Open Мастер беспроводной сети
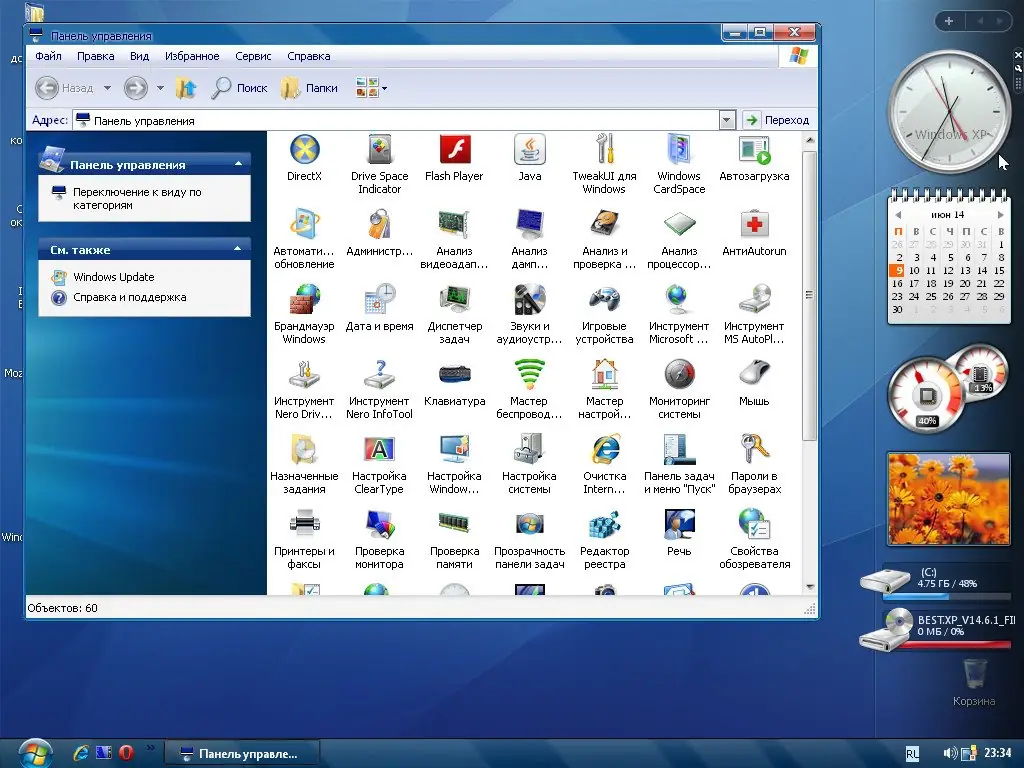Image resolution: width=1024 pixels, height=768 pixels. [530, 389]
